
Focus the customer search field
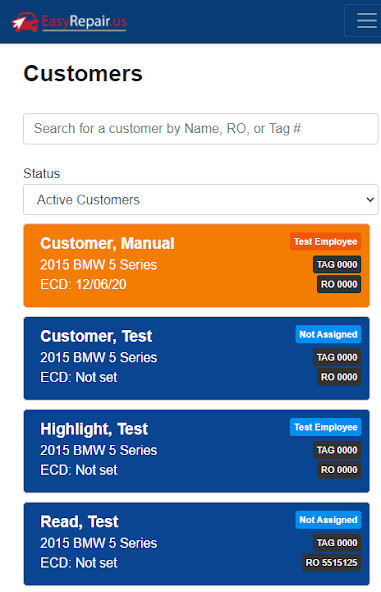point(201,129)
